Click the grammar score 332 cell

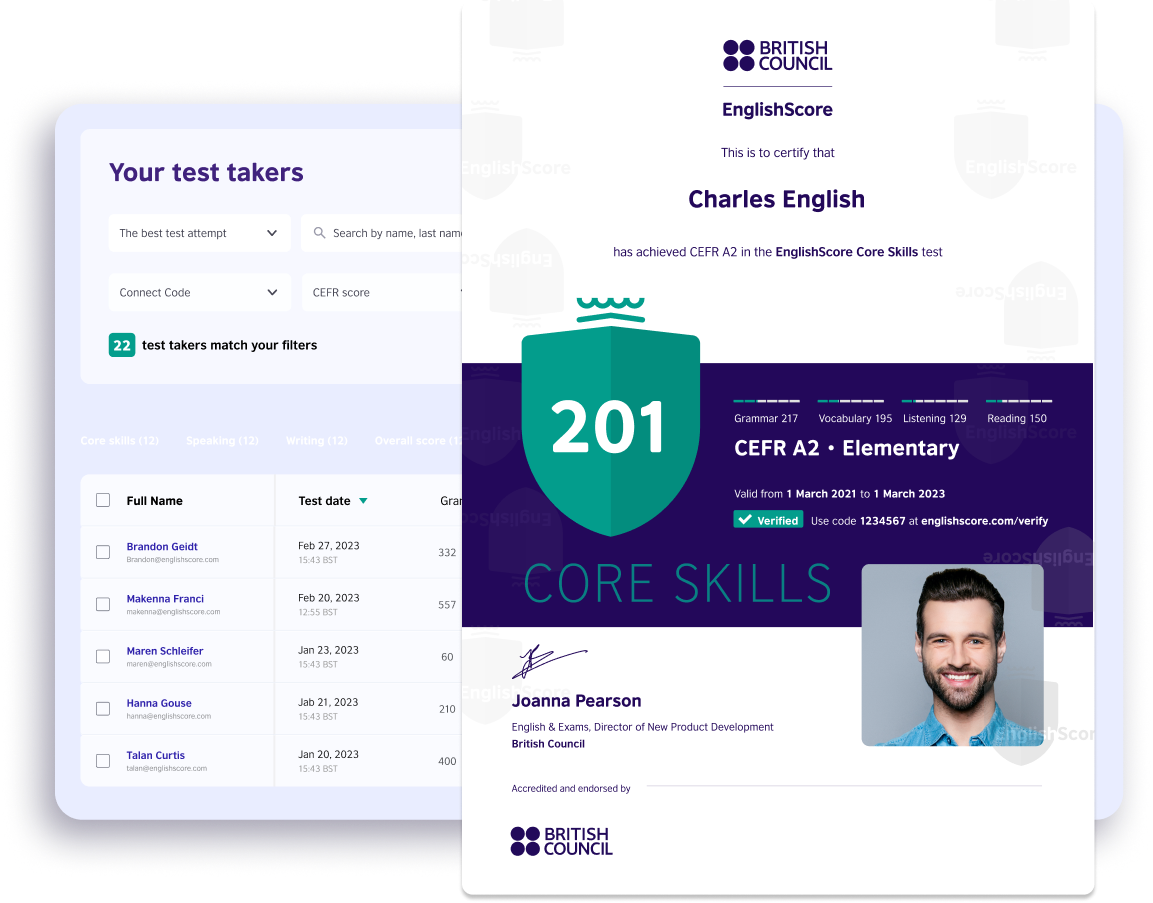(447, 552)
